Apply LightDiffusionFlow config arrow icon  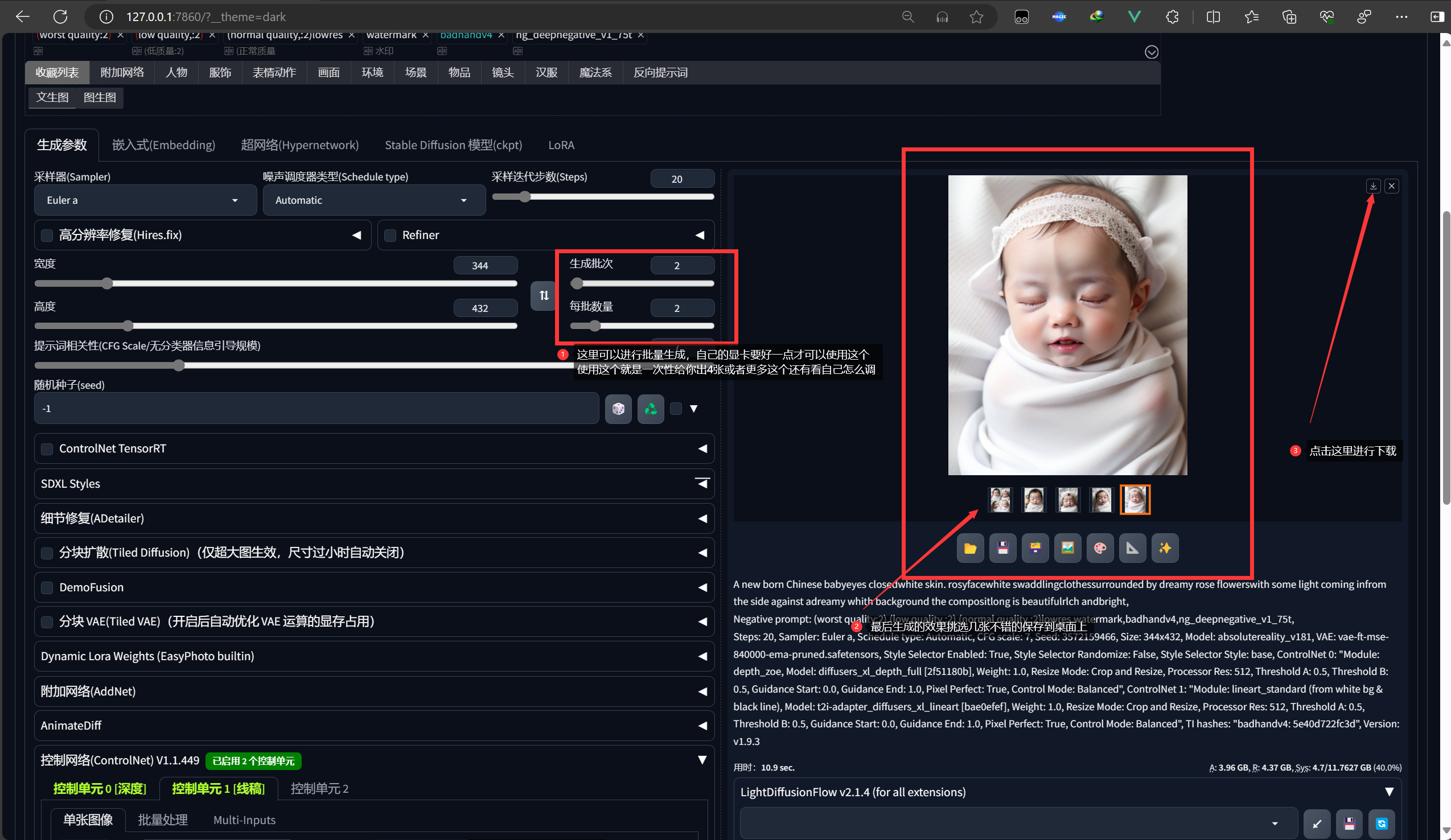point(1317,824)
